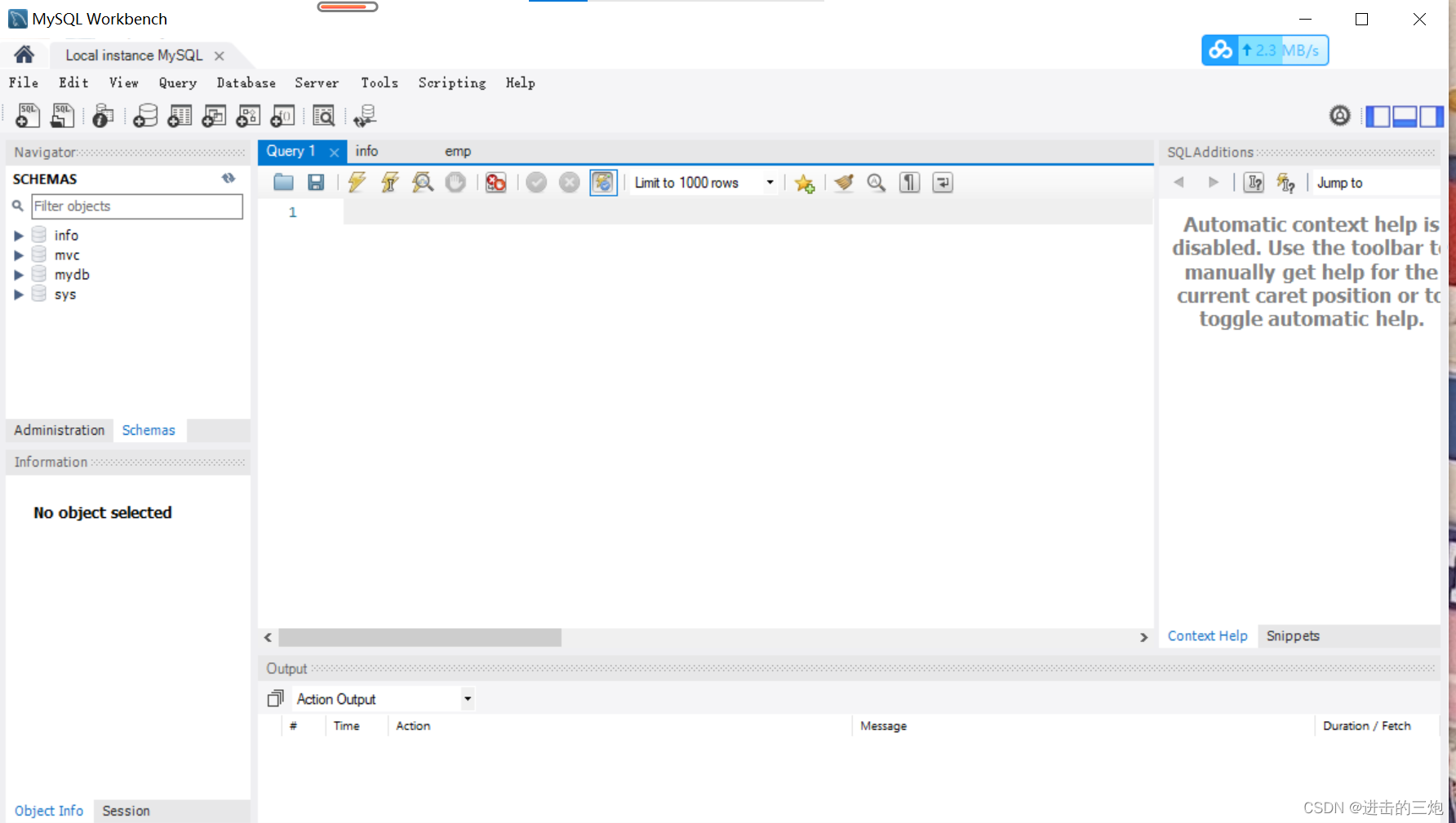Select the Object Info tab
The height and width of the screenshot is (823, 1456).
(49, 811)
